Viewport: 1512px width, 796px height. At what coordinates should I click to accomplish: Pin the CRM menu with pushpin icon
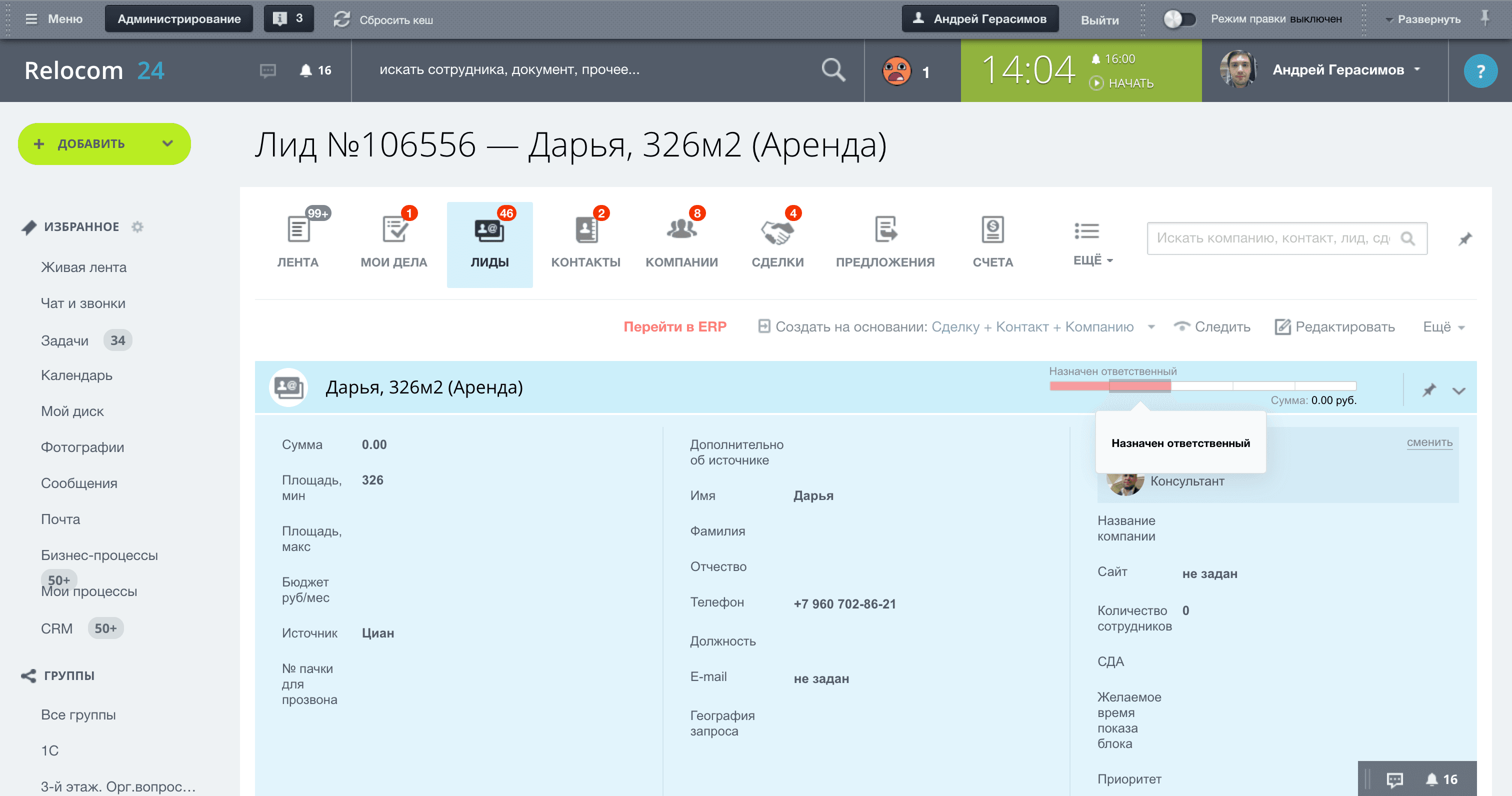pyautogui.click(x=1464, y=238)
